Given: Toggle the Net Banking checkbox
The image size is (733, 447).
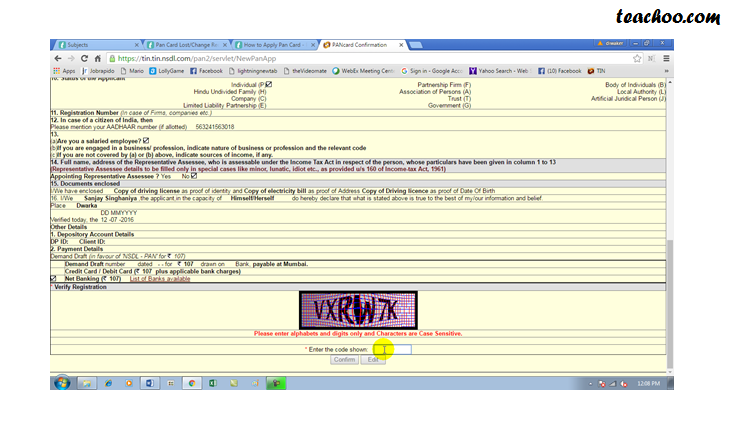Looking at the screenshot, I should (53, 279).
